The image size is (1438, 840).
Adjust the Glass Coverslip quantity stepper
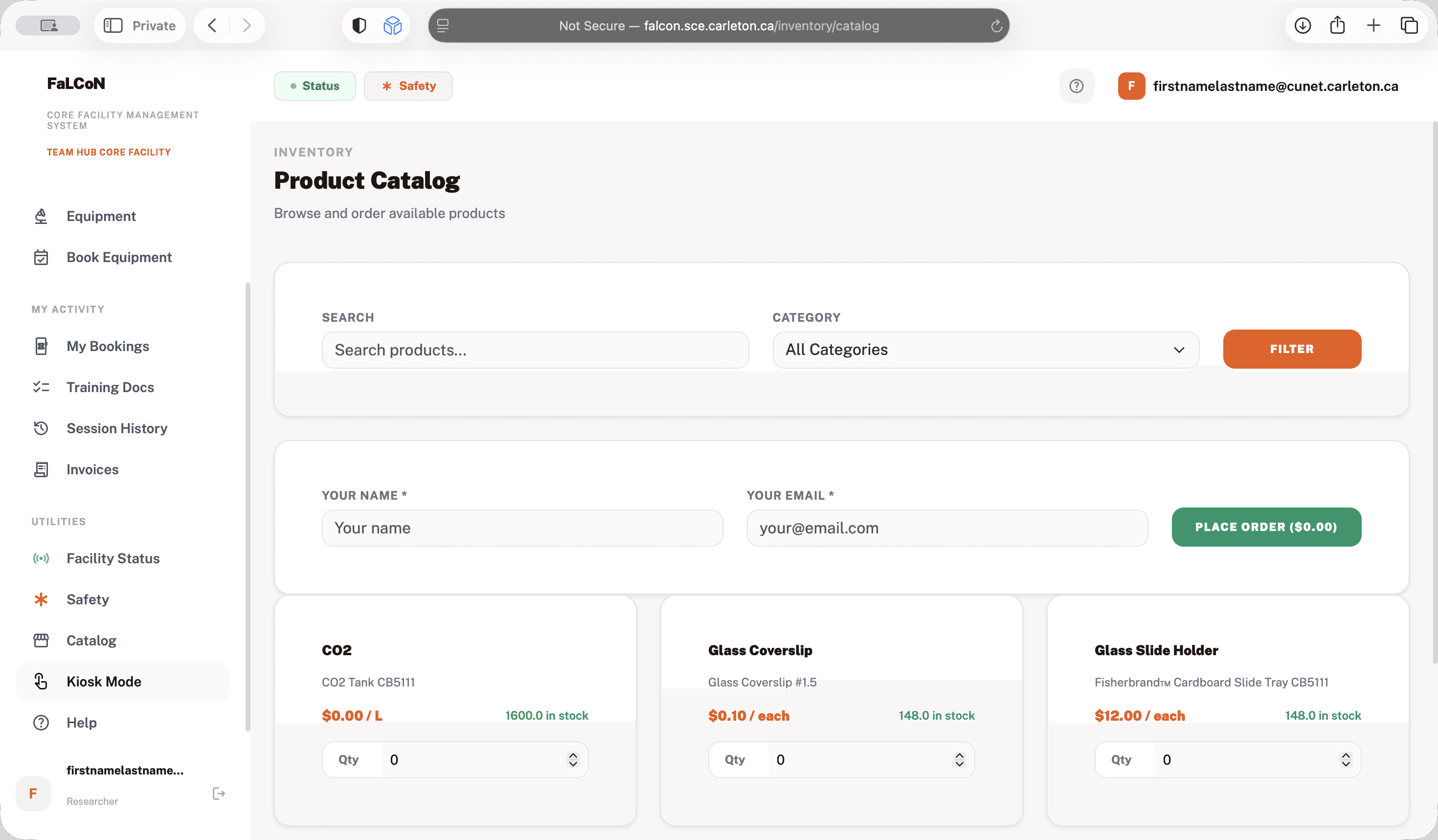(x=959, y=760)
